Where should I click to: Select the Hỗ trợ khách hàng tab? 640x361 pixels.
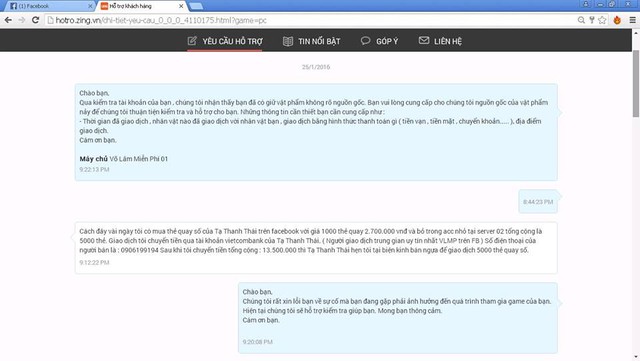(142, 6)
